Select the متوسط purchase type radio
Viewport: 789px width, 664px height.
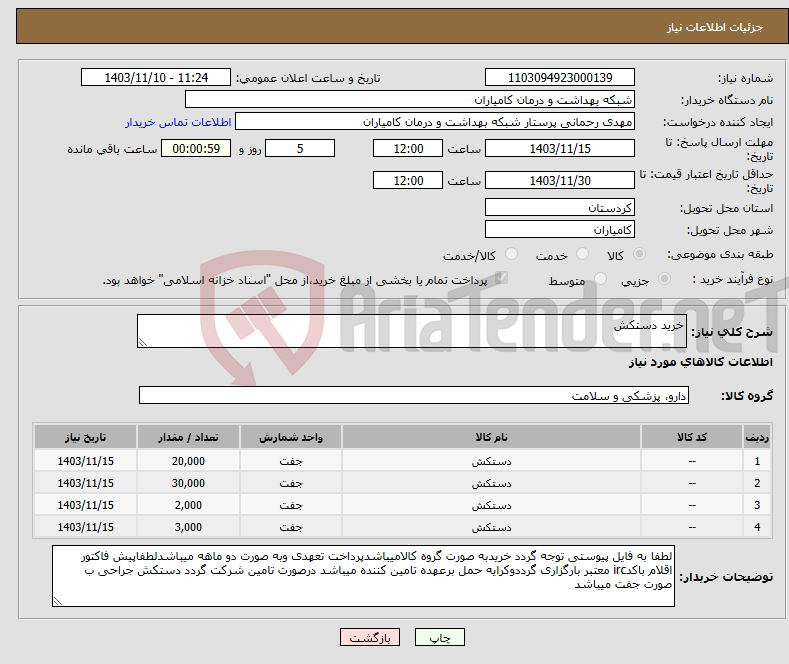tap(600, 279)
